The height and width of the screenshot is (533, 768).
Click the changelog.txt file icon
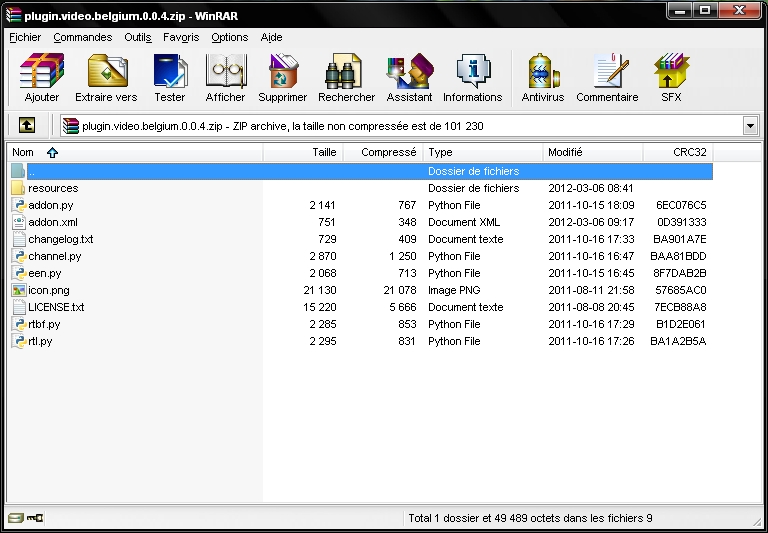[19, 239]
